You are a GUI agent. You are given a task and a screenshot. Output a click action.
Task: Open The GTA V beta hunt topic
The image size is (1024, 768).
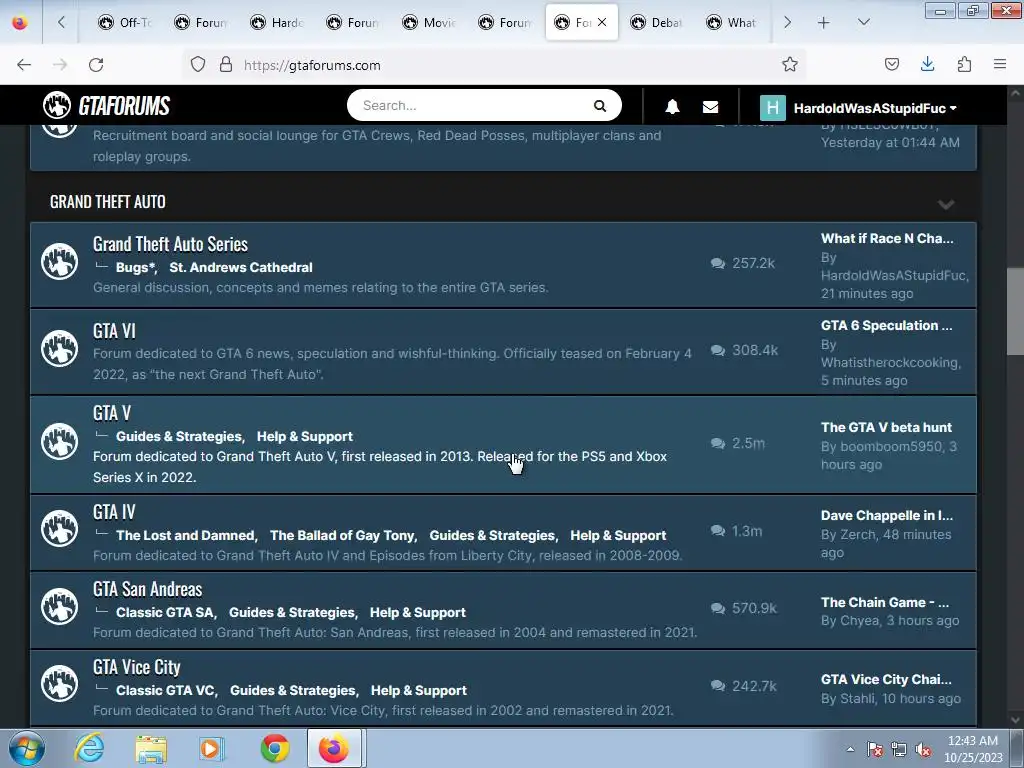pyautogui.click(x=886, y=427)
